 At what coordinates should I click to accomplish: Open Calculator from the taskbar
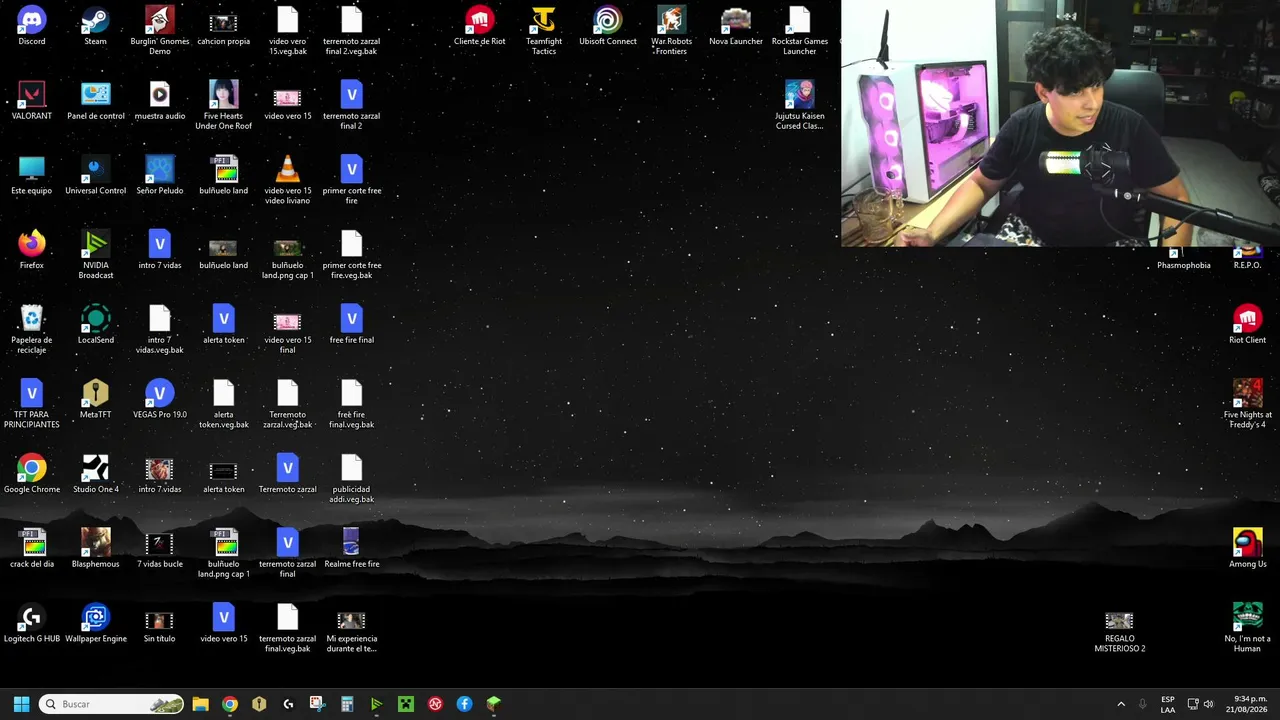point(347,704)
